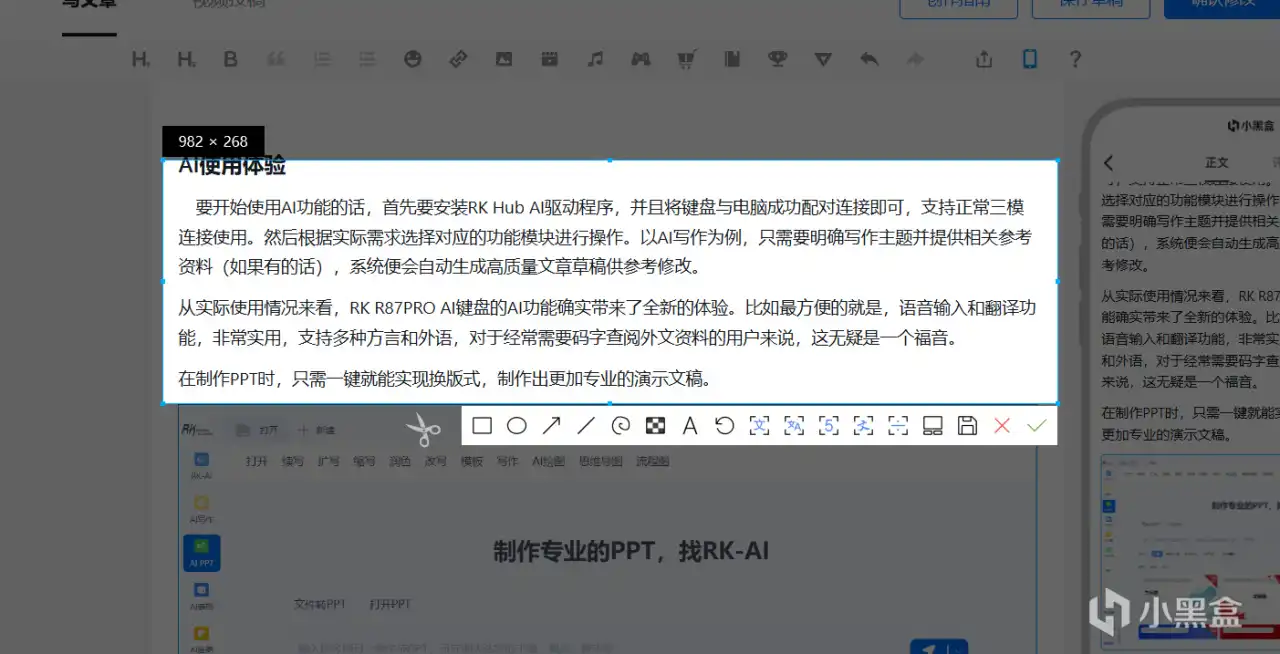Toggle bold formatting in editor toolbar
Viewport: 1280px width, 654px height.
pos(230,60)
